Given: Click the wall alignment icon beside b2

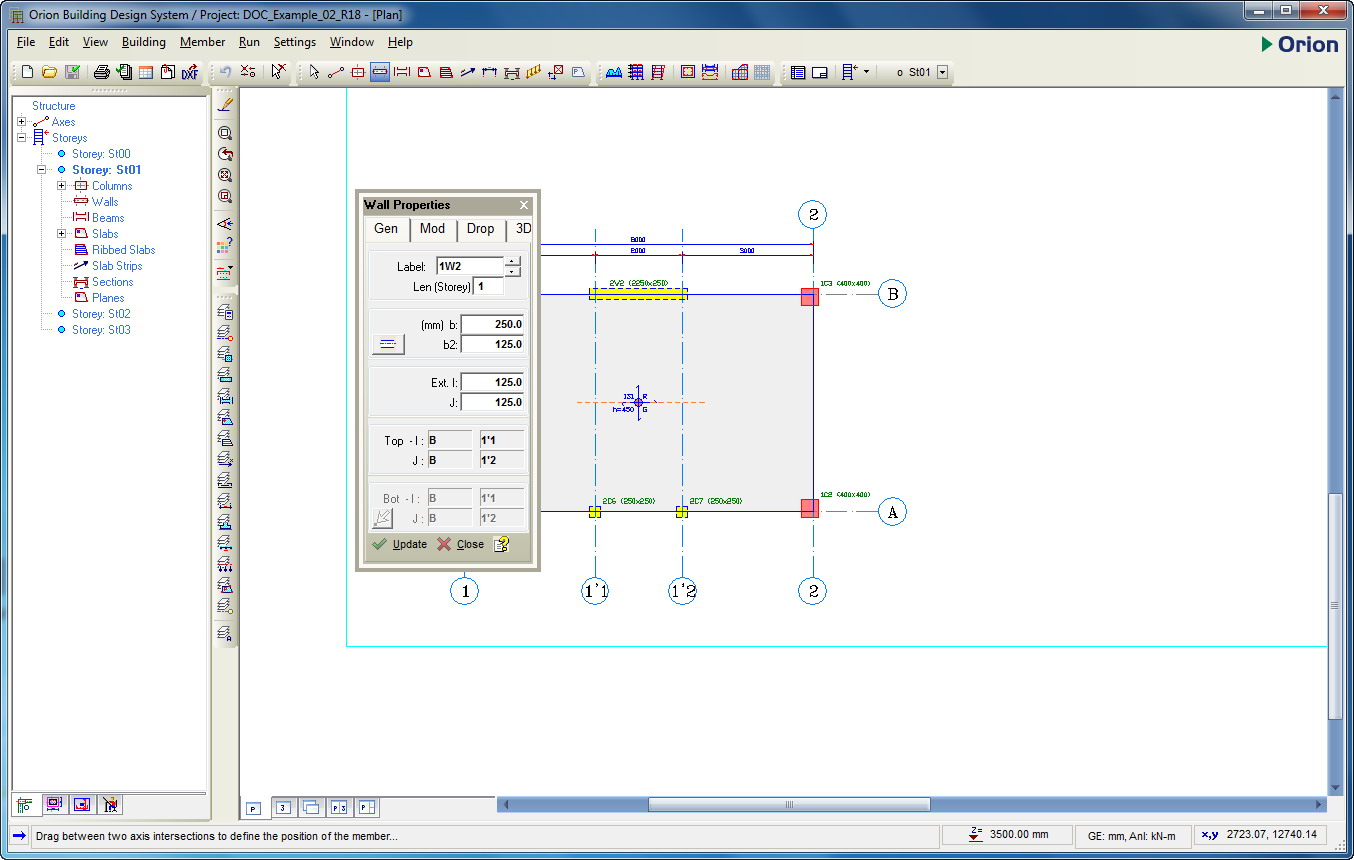Looking at the screenshot, I should pos(387,344).
